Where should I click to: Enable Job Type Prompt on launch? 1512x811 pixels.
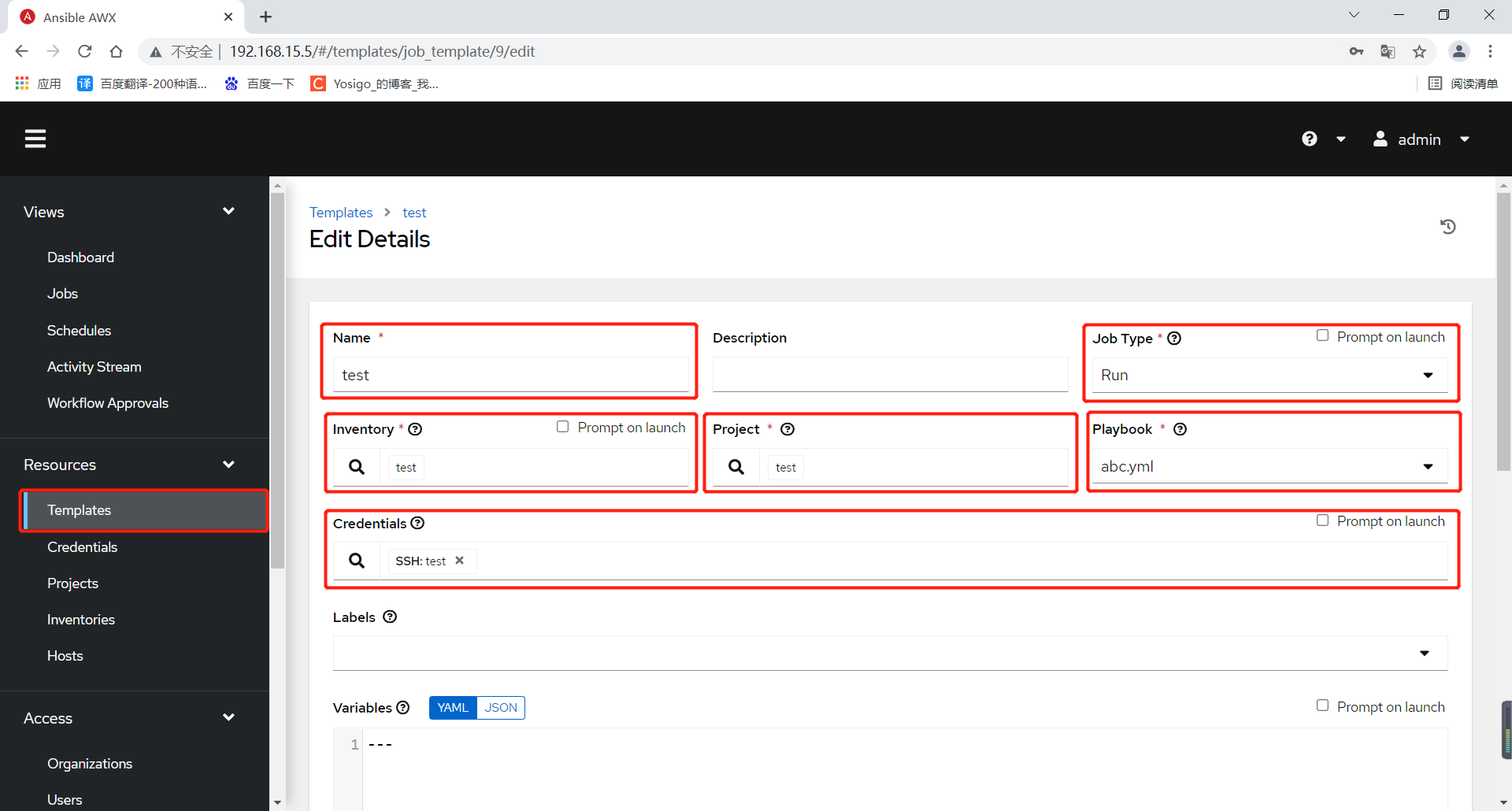coord(1322,336)
